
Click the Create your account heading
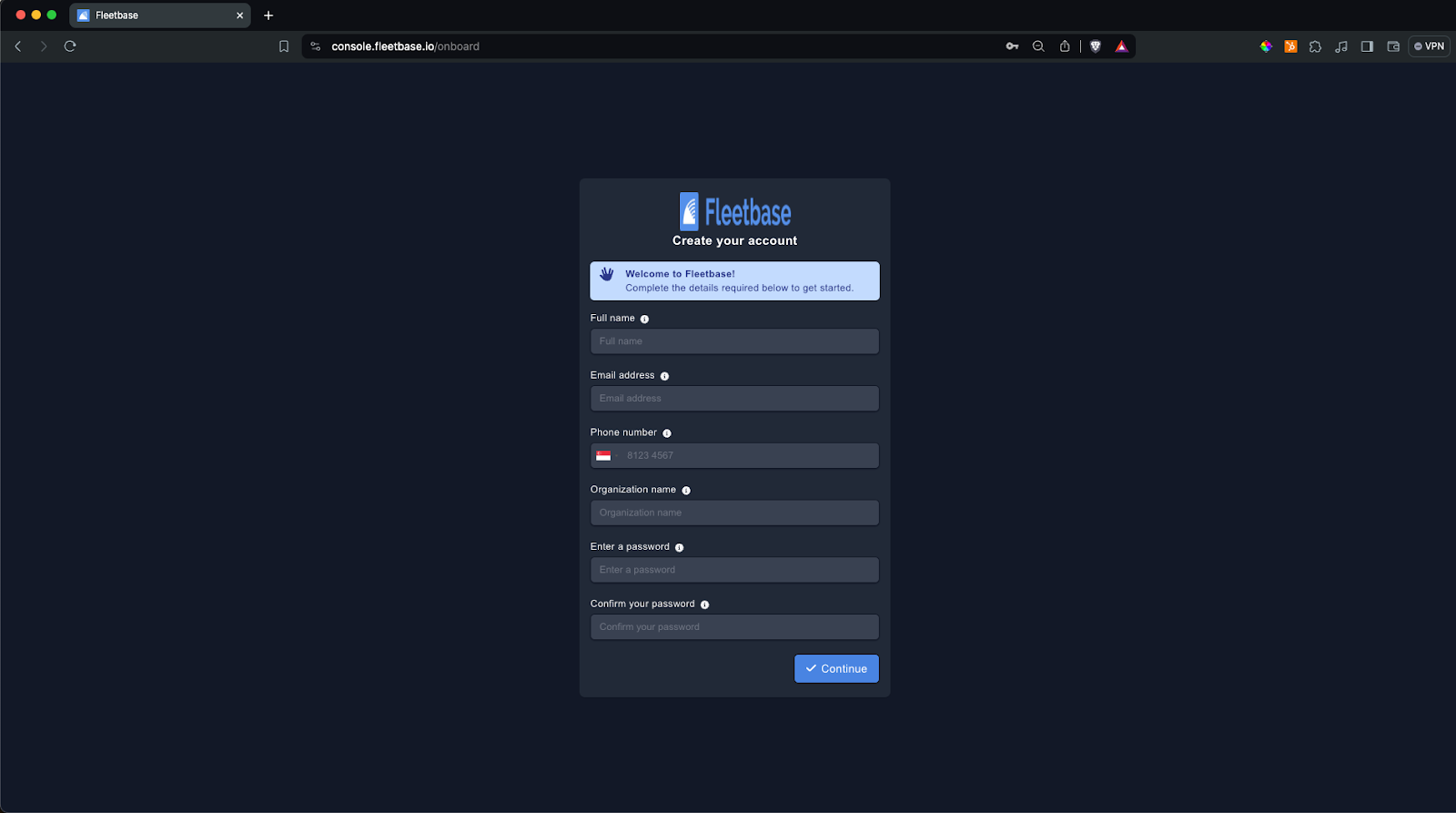point(734,240)
